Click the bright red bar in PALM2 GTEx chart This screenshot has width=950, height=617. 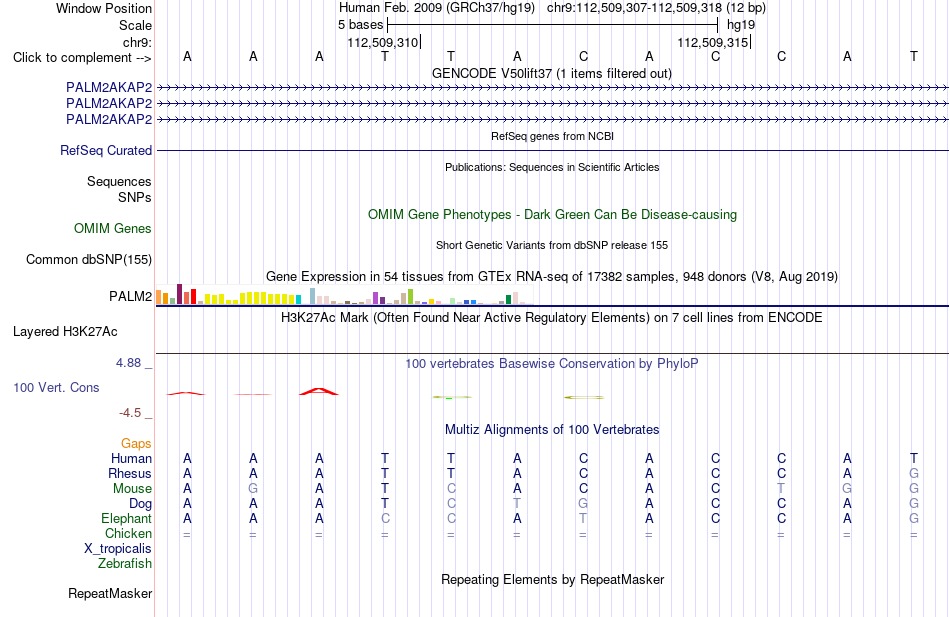coord(193,296)
